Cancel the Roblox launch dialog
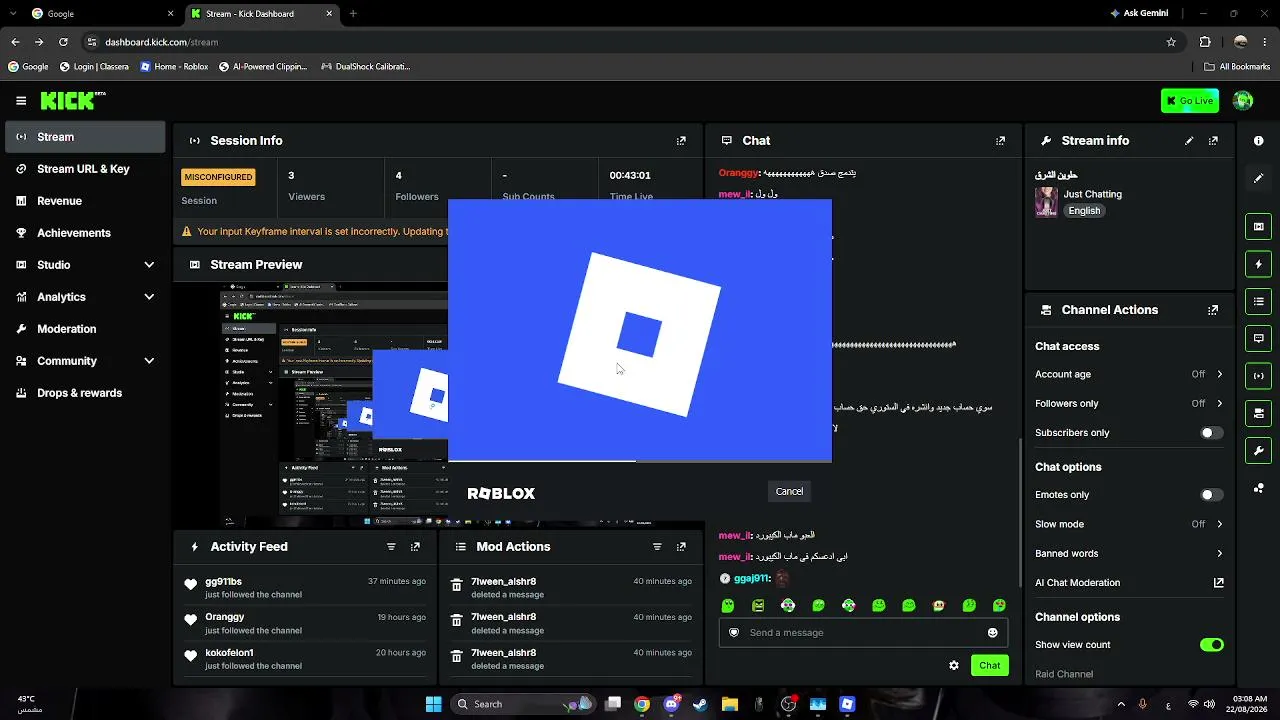Viewport: 1280px width, 720px height. point(789,491)
